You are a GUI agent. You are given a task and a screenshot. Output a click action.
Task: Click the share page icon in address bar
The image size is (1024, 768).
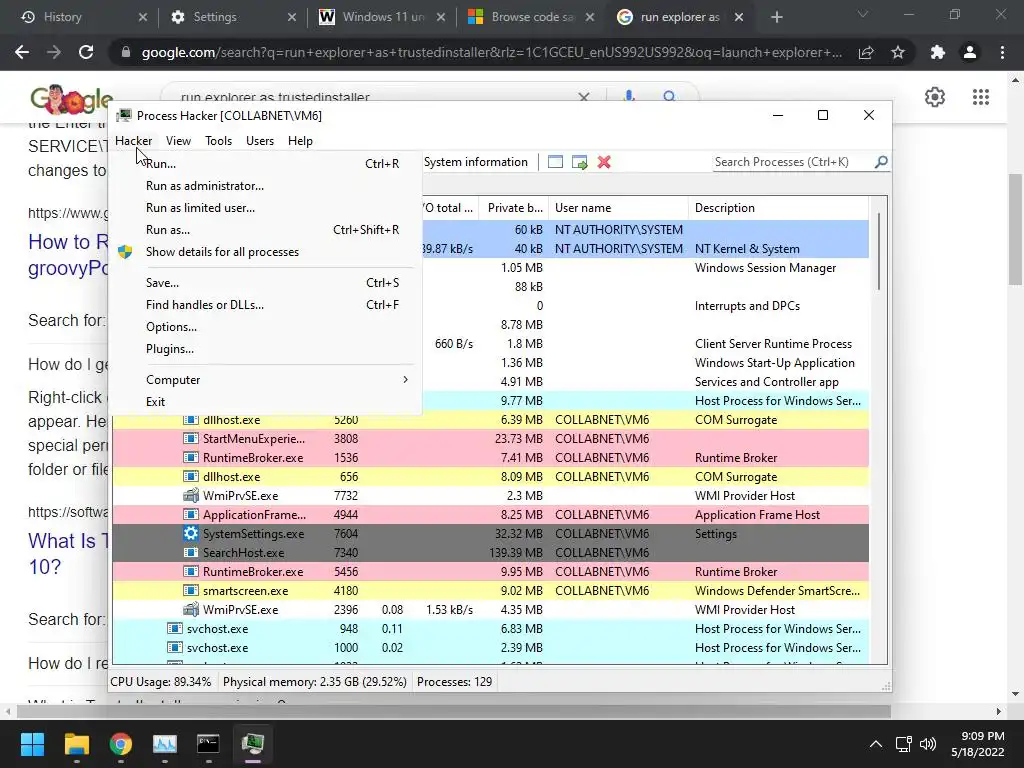[x=866, y=52]
